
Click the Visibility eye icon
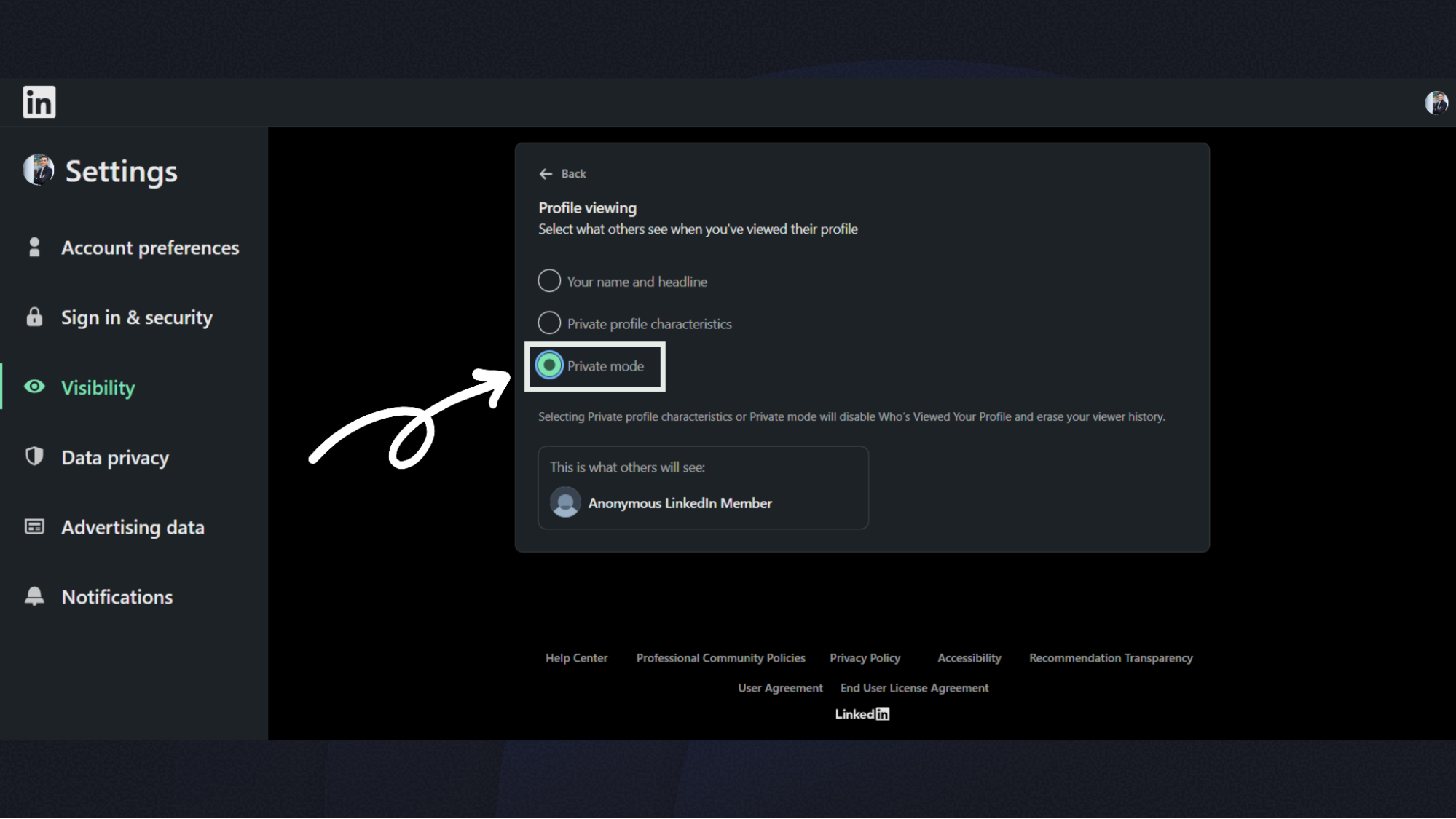[x=34, y=387]
